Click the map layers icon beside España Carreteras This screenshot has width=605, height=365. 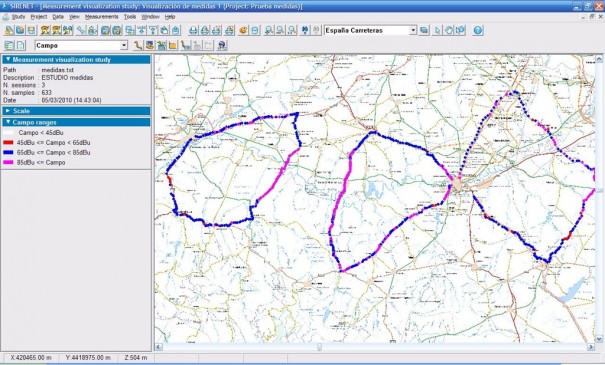424,30
